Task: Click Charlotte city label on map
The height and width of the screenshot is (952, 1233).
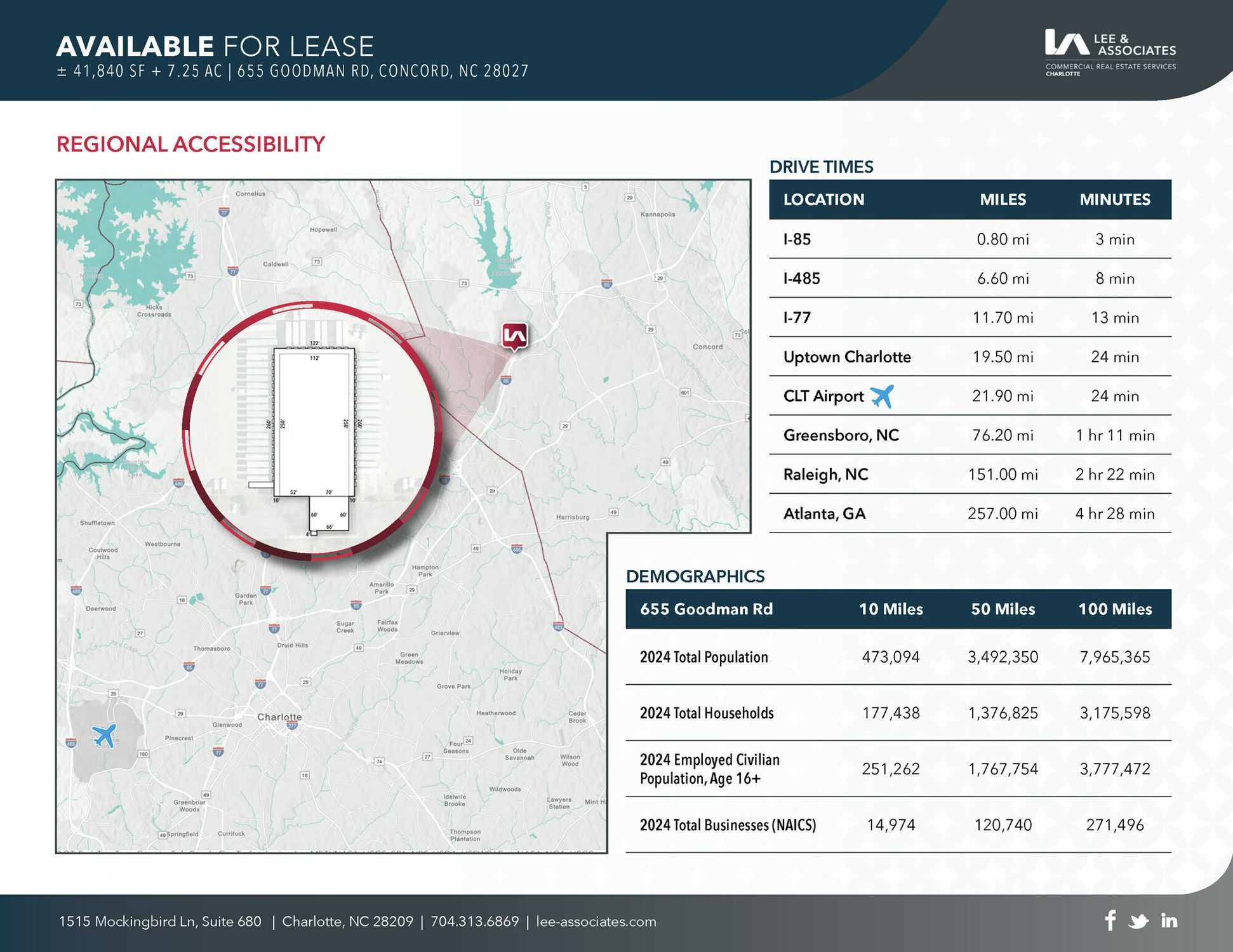Action: pos(279,717)
